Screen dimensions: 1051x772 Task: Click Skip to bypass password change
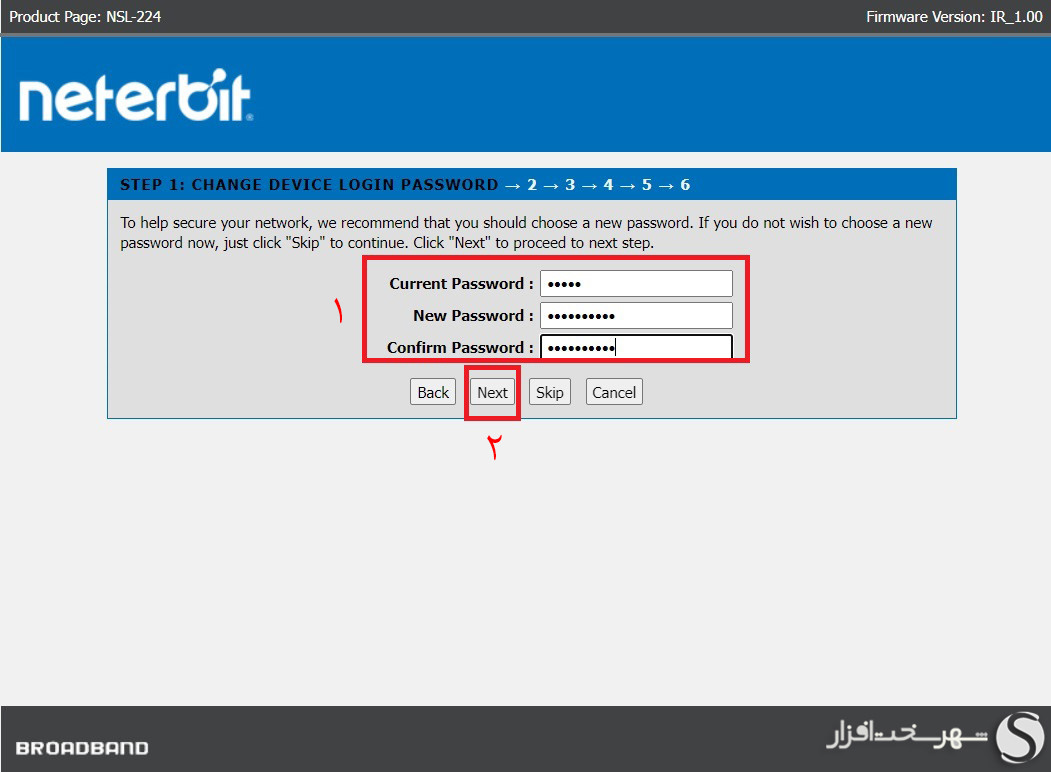(549, 391)
